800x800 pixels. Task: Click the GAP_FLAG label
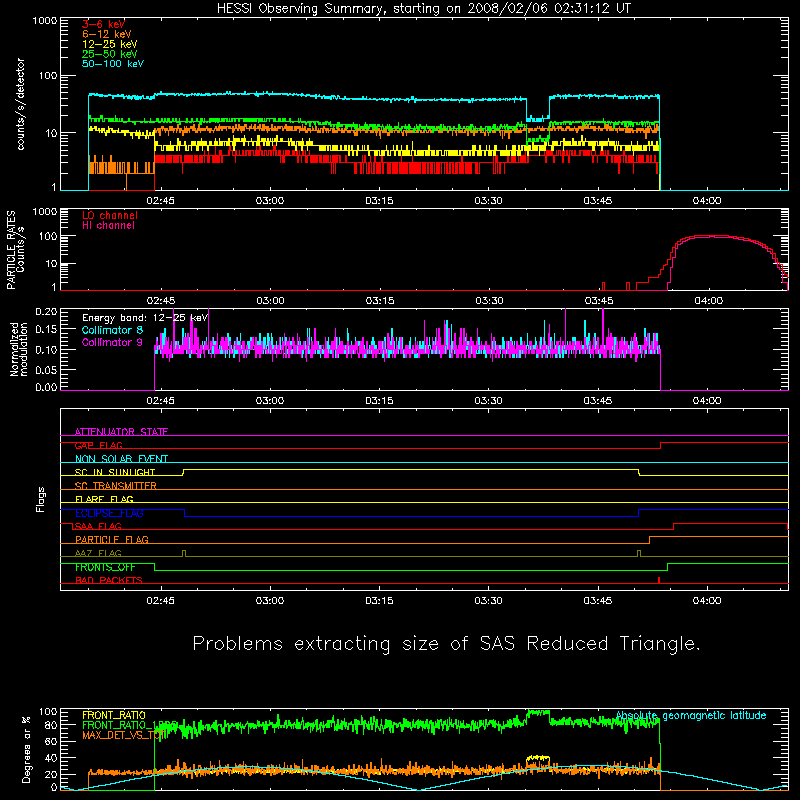(x=98, y=445)
